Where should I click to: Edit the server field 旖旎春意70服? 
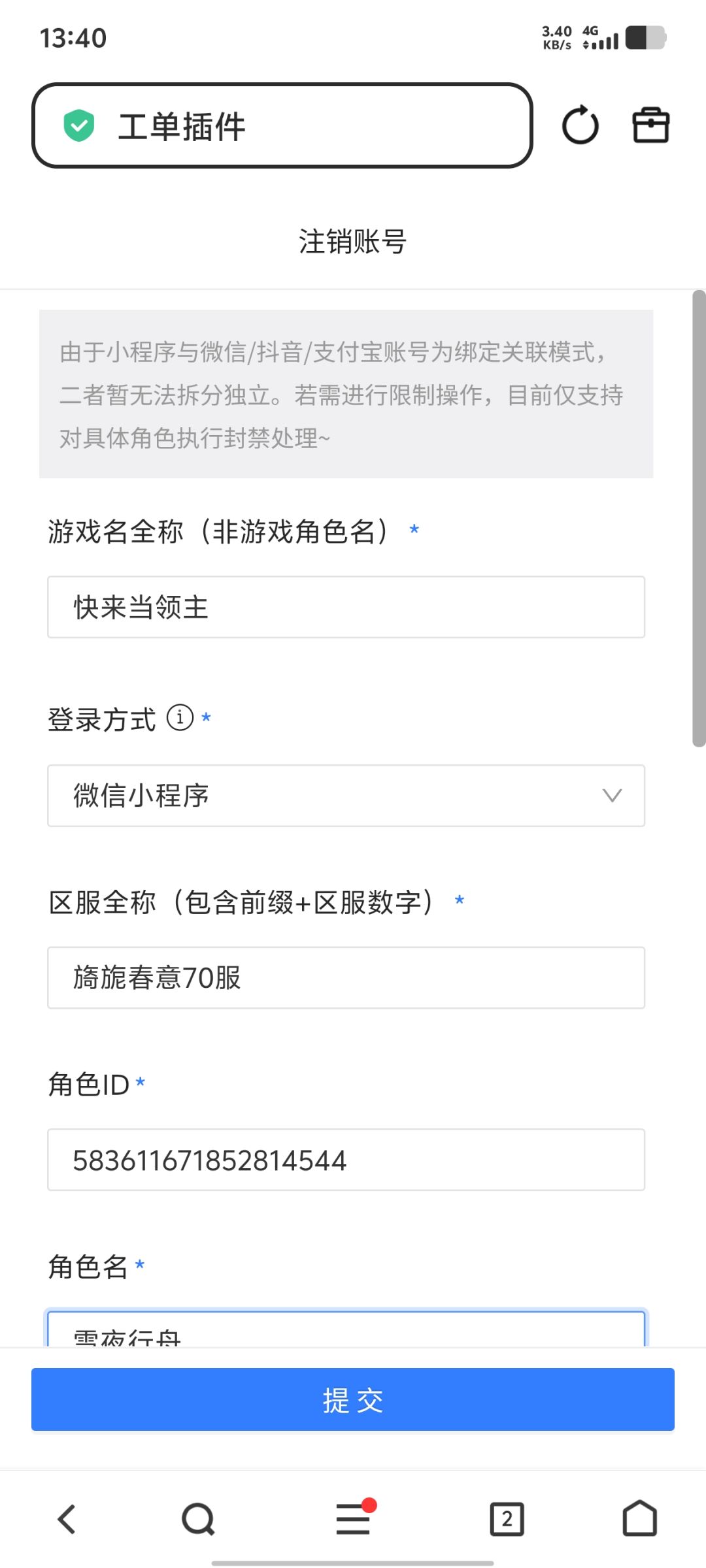(346, 977)
